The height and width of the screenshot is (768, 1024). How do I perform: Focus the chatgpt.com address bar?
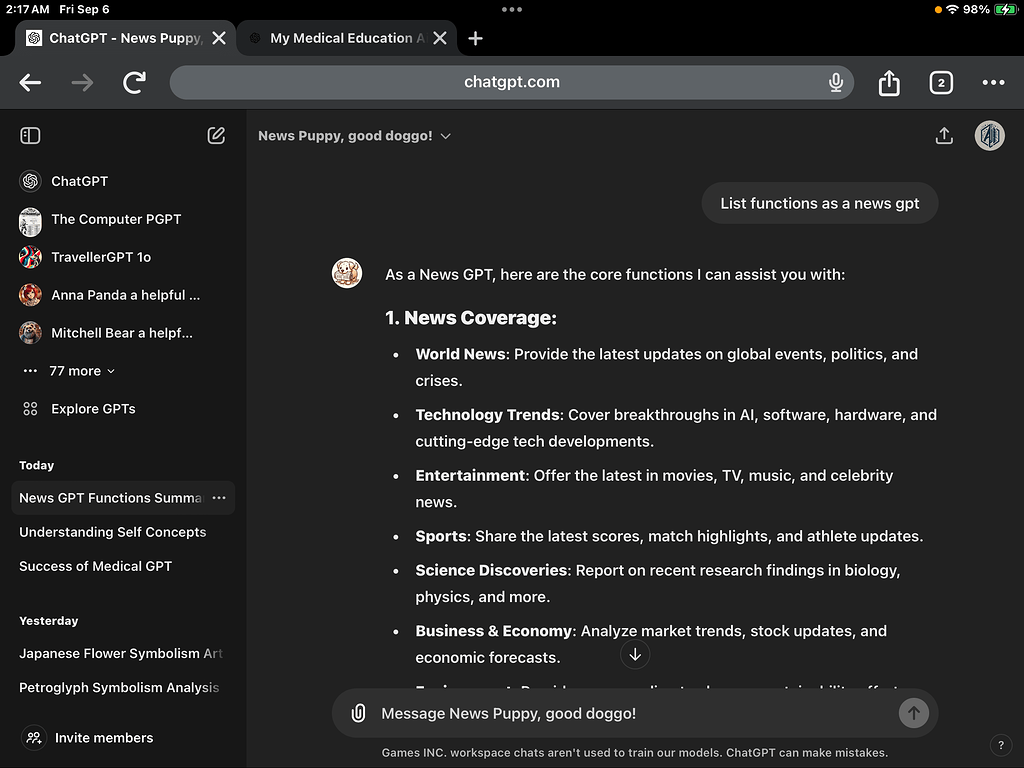click(x=511, y=82)
